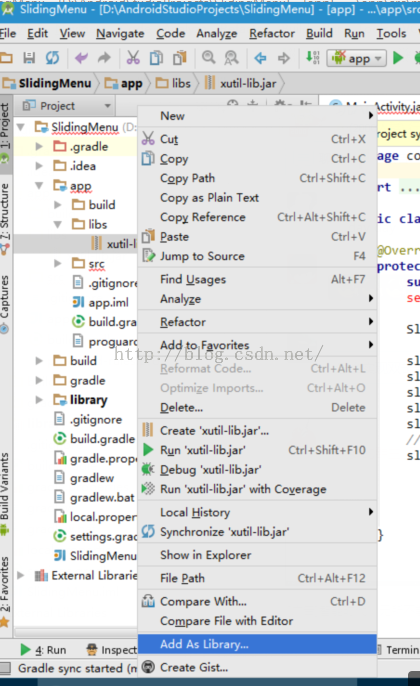
Task: Collapse the app module node
Action: coord(39,186)
